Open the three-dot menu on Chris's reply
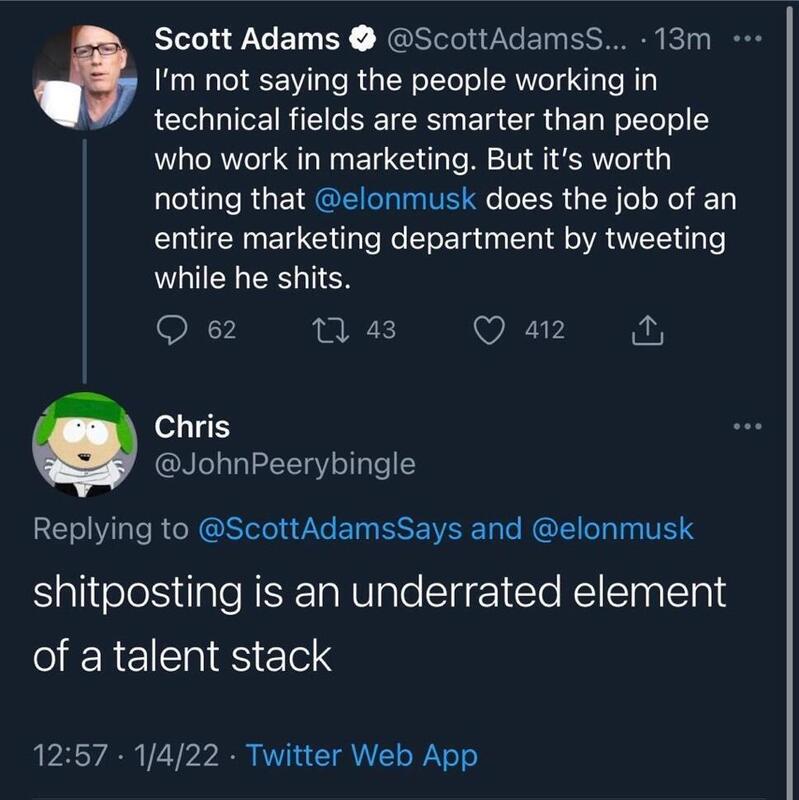Screen dimensions: 799x800 pos(746,427)
